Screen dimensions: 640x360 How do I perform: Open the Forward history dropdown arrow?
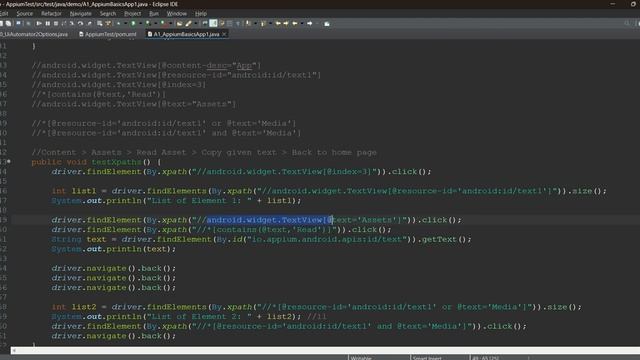click(x=318, y=23)
